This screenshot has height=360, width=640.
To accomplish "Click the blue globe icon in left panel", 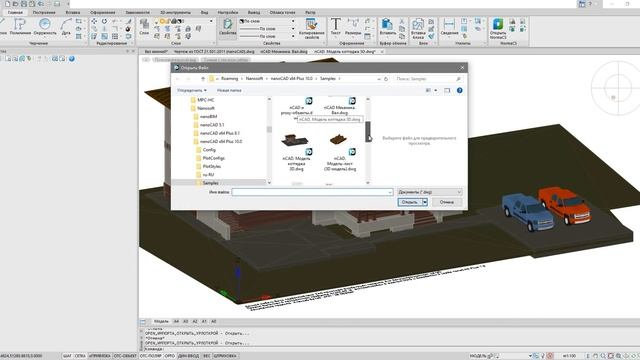I will click(72, 59).
